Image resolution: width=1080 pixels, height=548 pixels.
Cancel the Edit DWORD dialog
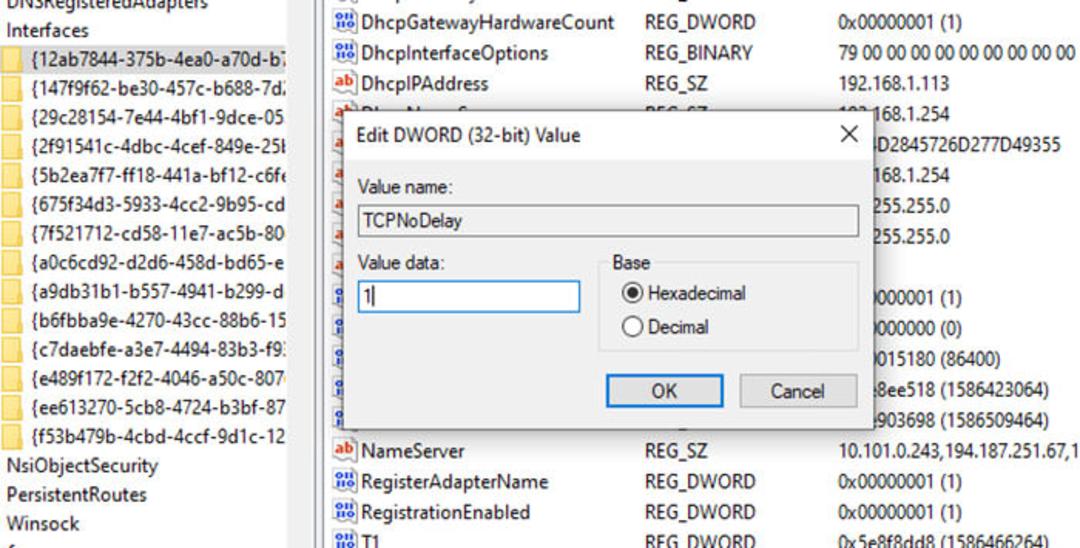click(798, 391)
